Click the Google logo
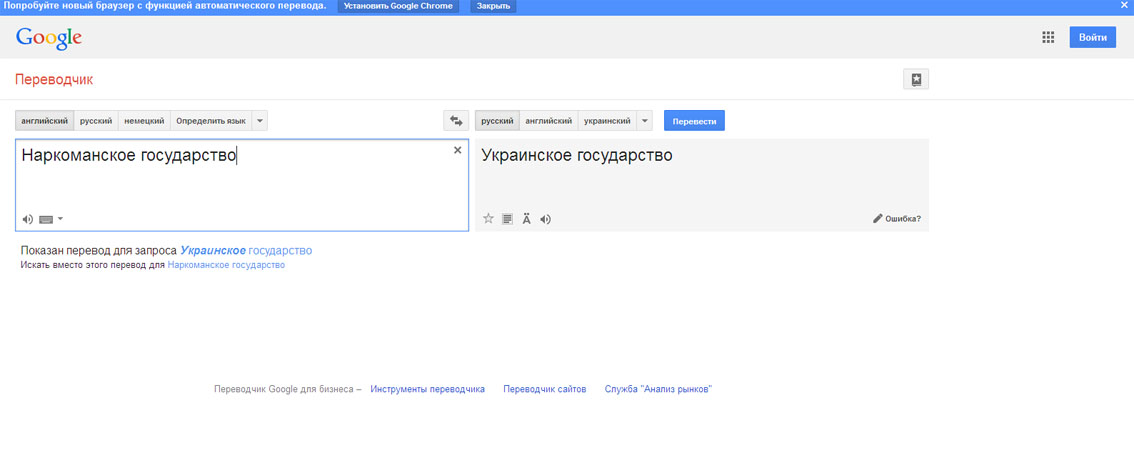This screenshot has height=468, width=1134. (x=48, y=38)
